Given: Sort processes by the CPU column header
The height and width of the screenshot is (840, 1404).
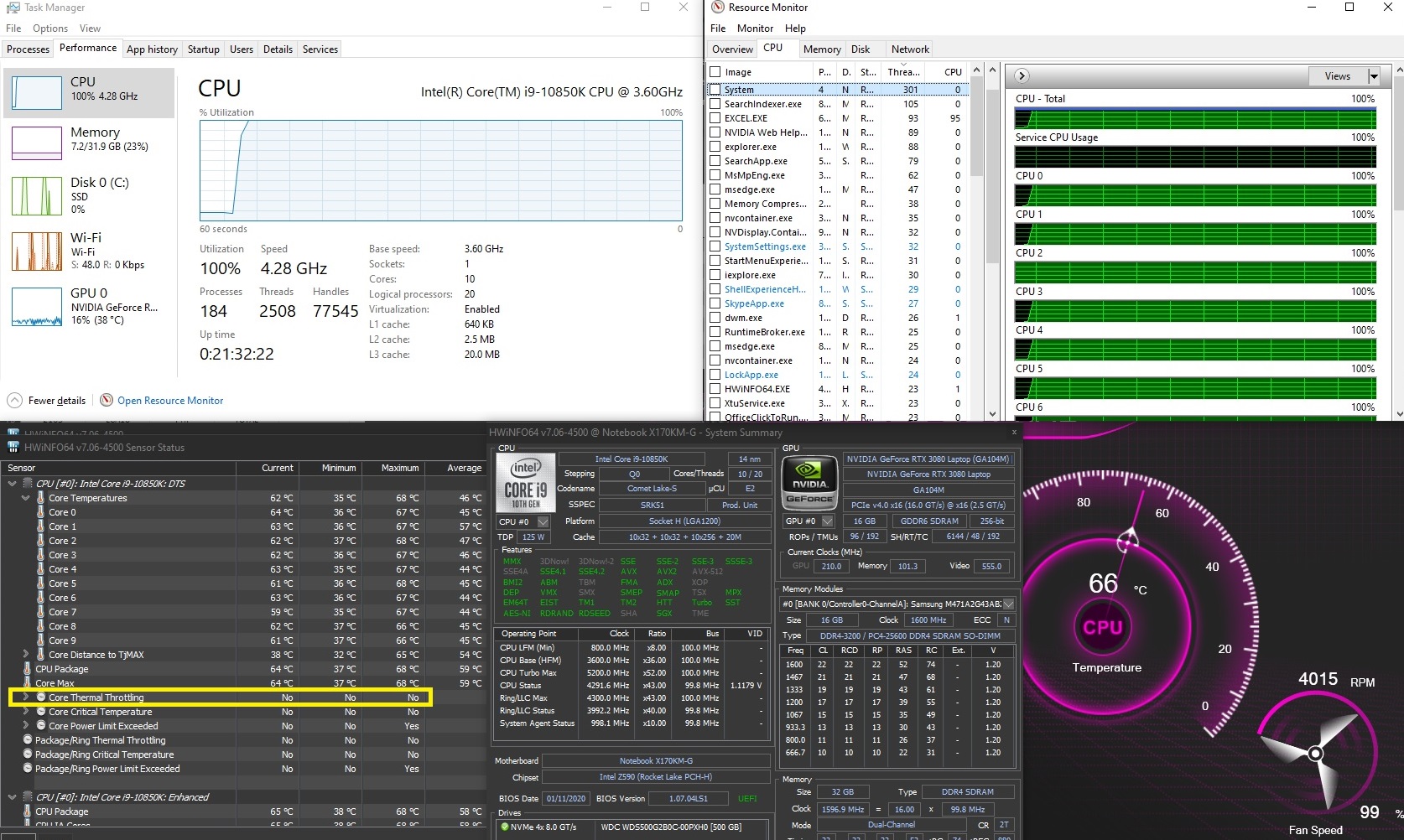Looking at the screenshot, I should tap(948, 72).
